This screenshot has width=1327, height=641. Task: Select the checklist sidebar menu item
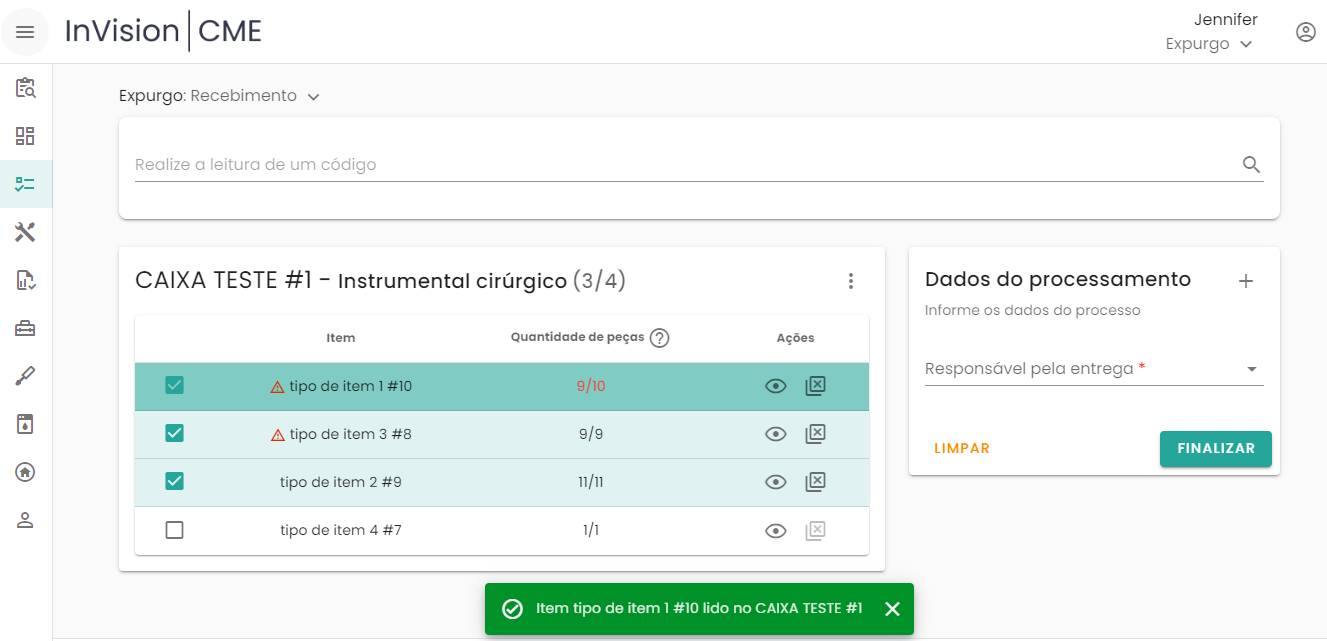click(x=25, y=184)
